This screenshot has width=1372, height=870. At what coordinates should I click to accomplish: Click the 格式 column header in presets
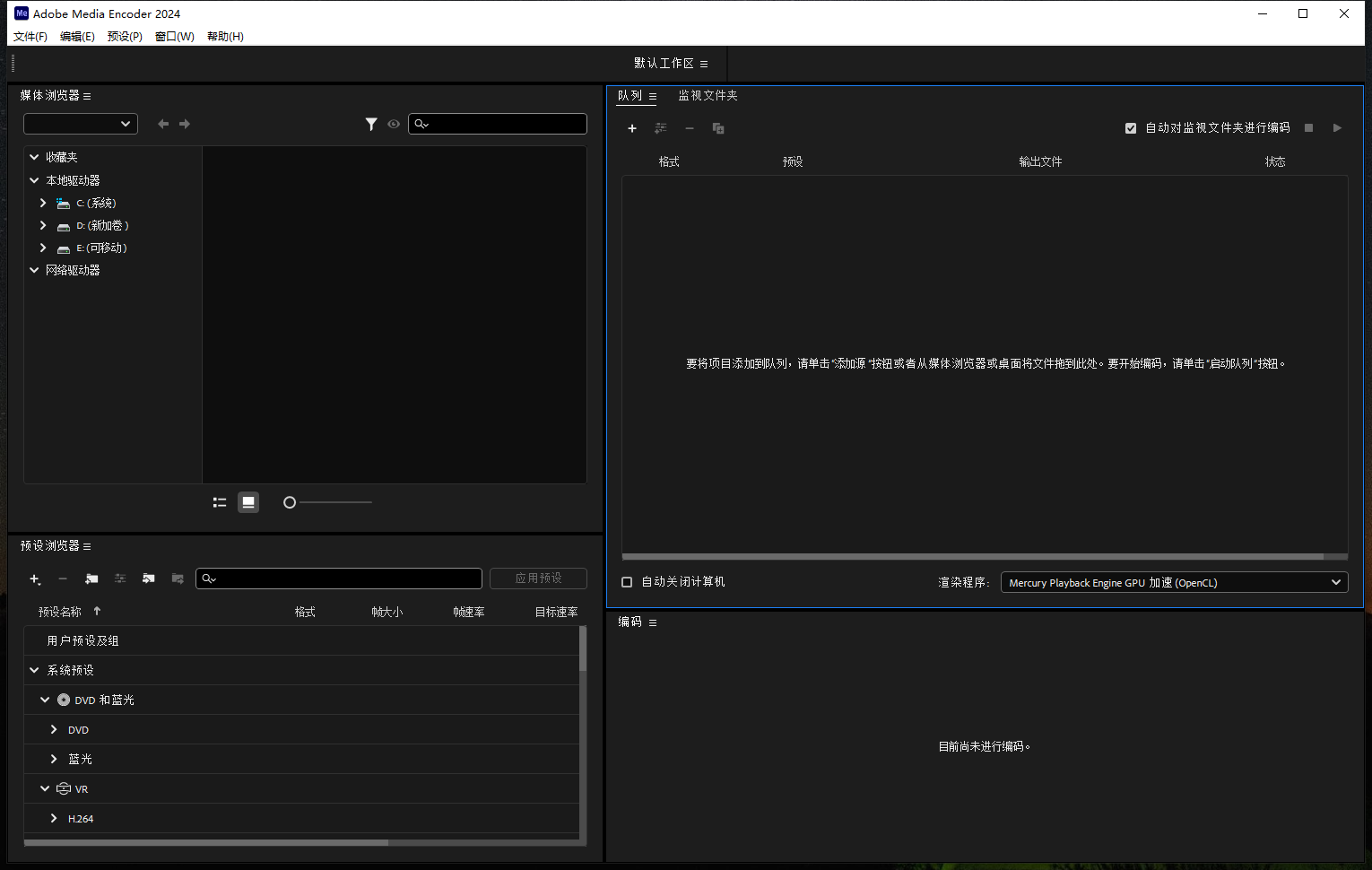[305, 612]
